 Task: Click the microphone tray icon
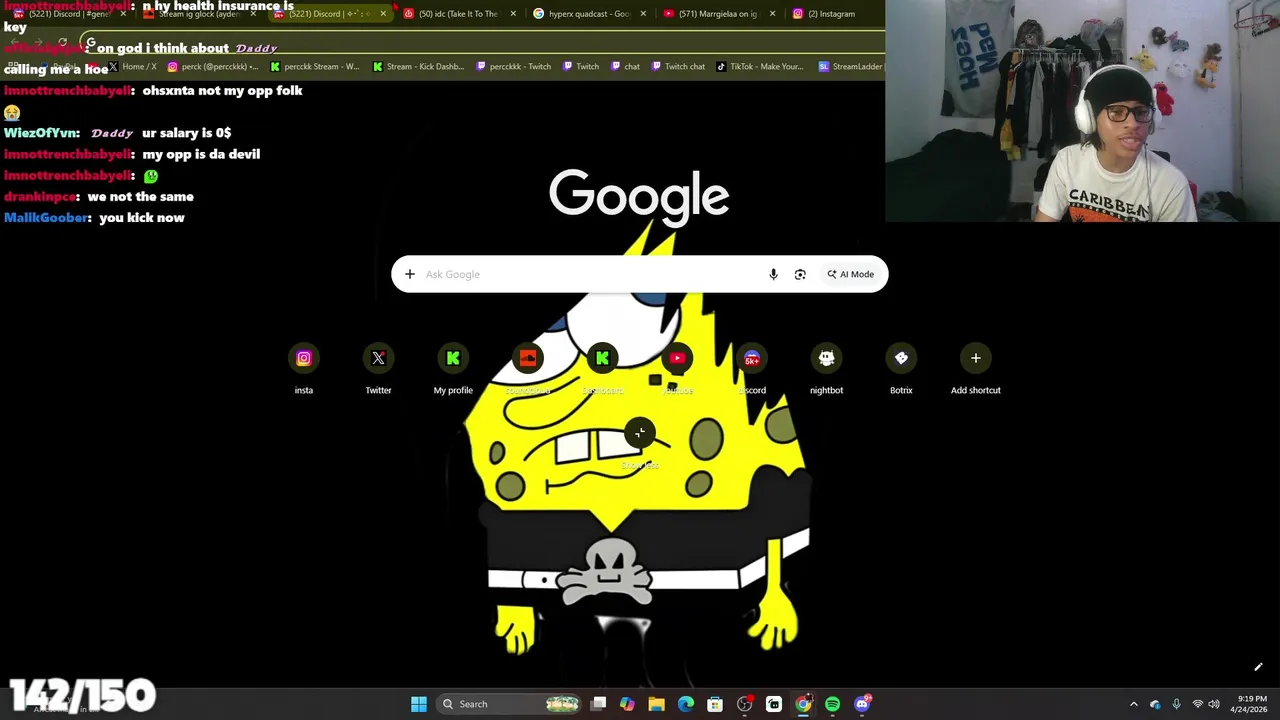(x=1176, y=704)
